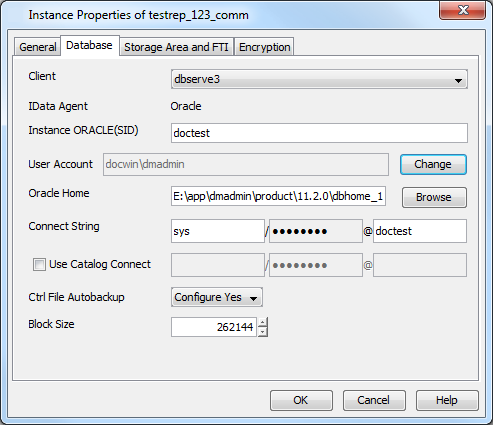
Task: Browse for the Oracle Home folder
Action: [434, 197]
